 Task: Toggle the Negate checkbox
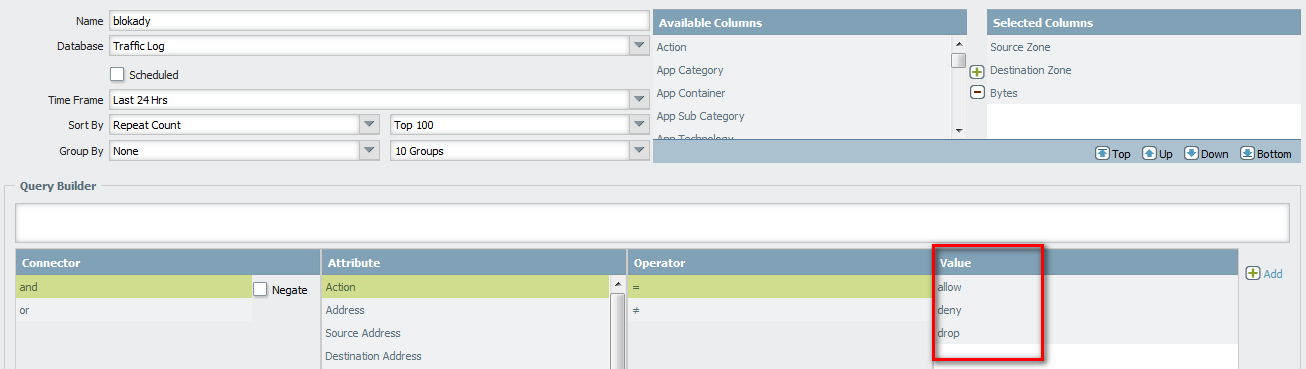pos(261,289)
